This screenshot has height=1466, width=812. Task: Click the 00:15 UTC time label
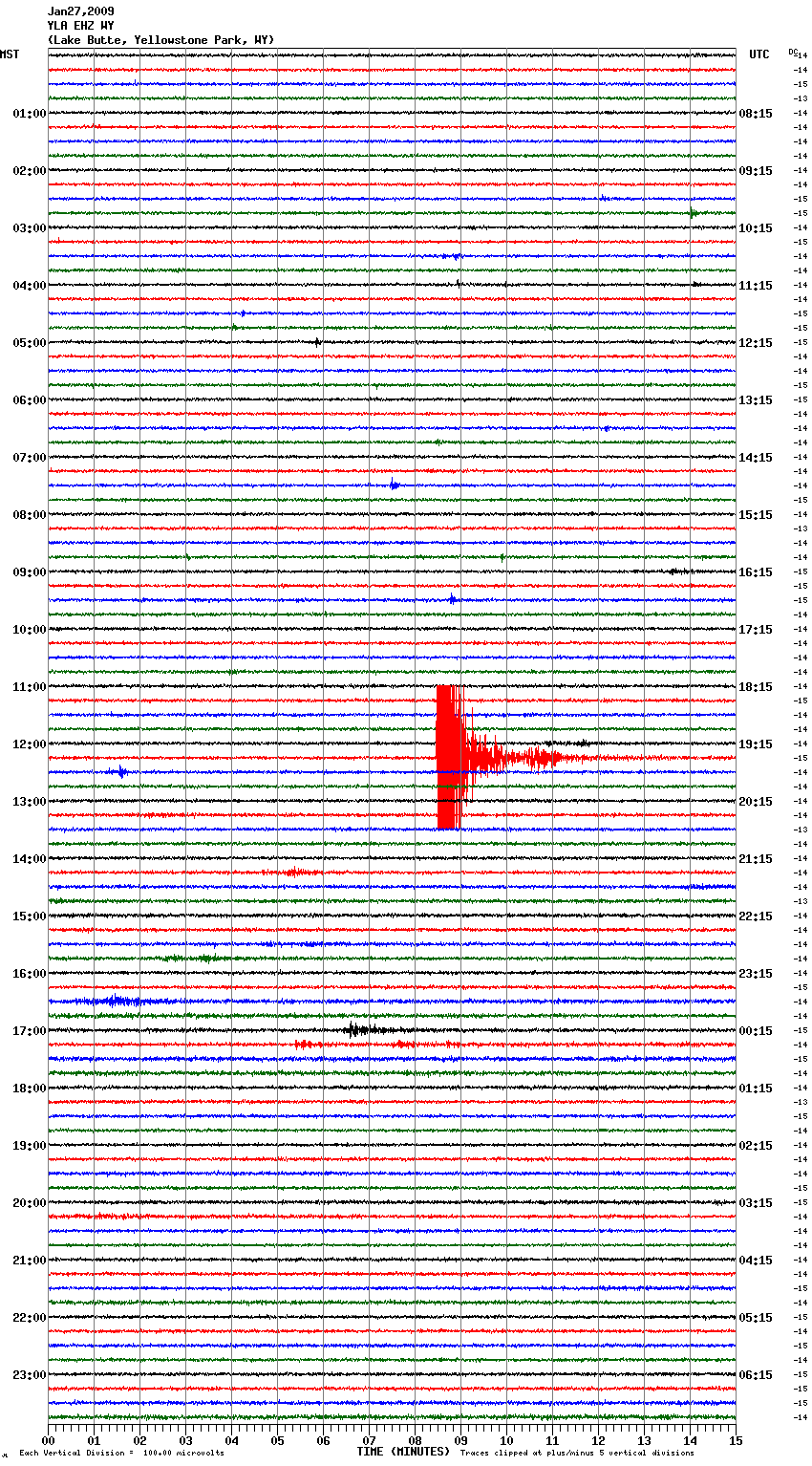[x=756, y=1031]
